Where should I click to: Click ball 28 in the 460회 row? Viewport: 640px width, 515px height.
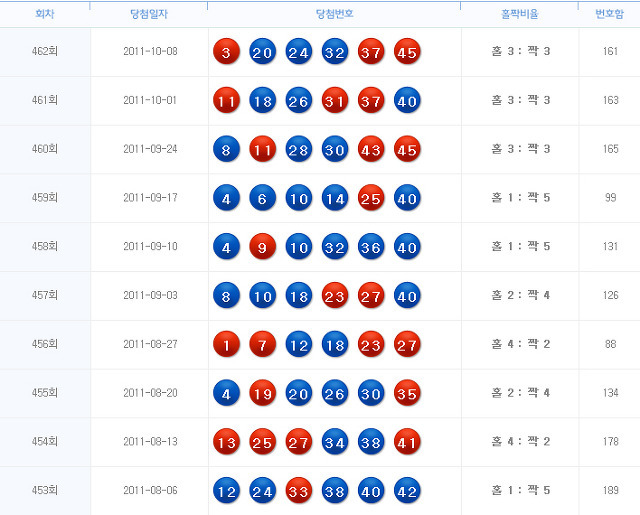click(x=298, y=149)
